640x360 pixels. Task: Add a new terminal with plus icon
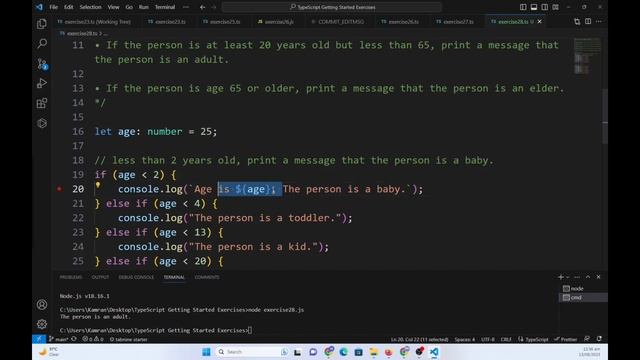560,277
